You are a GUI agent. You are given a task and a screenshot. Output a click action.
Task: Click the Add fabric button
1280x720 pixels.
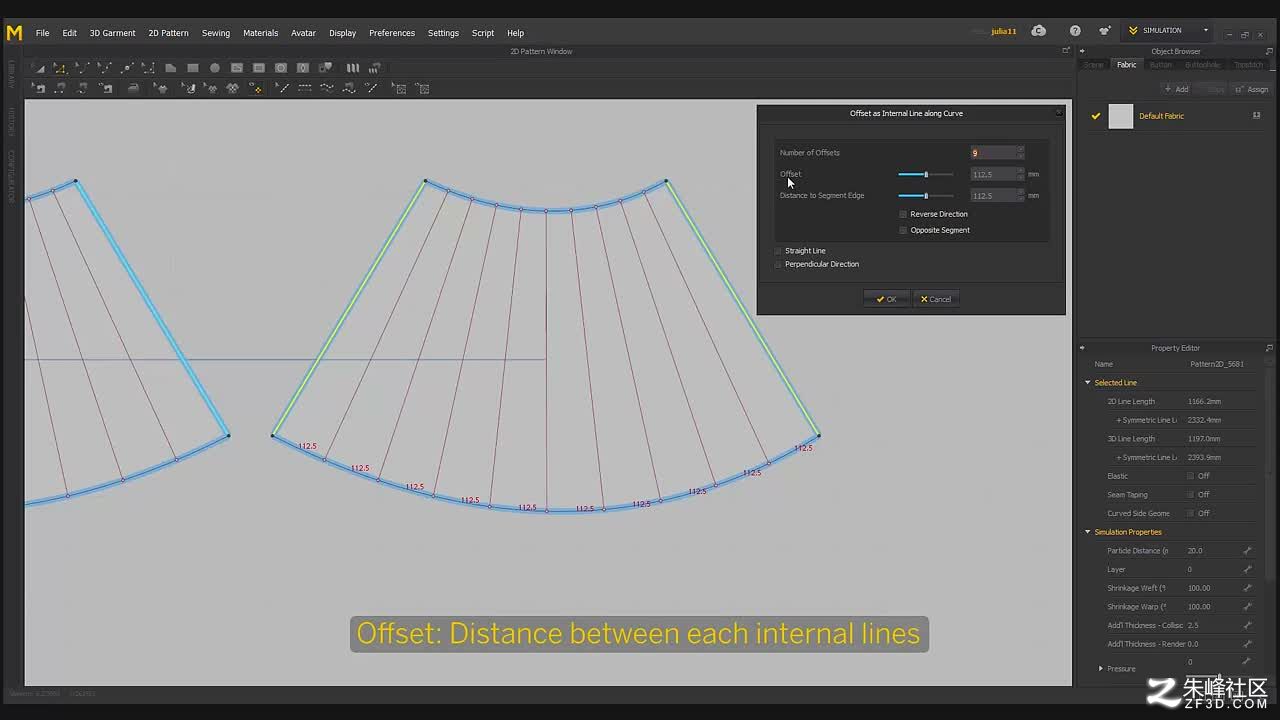(1176, 89)
